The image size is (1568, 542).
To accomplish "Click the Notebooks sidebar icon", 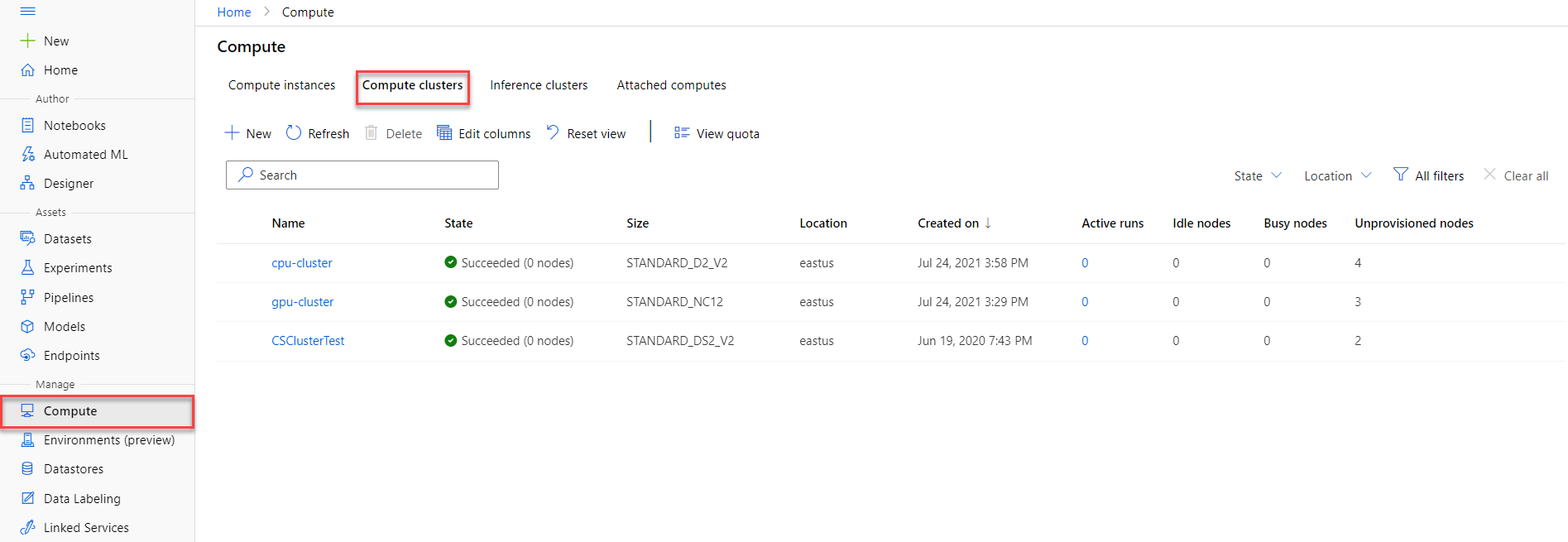I will 27,125.
